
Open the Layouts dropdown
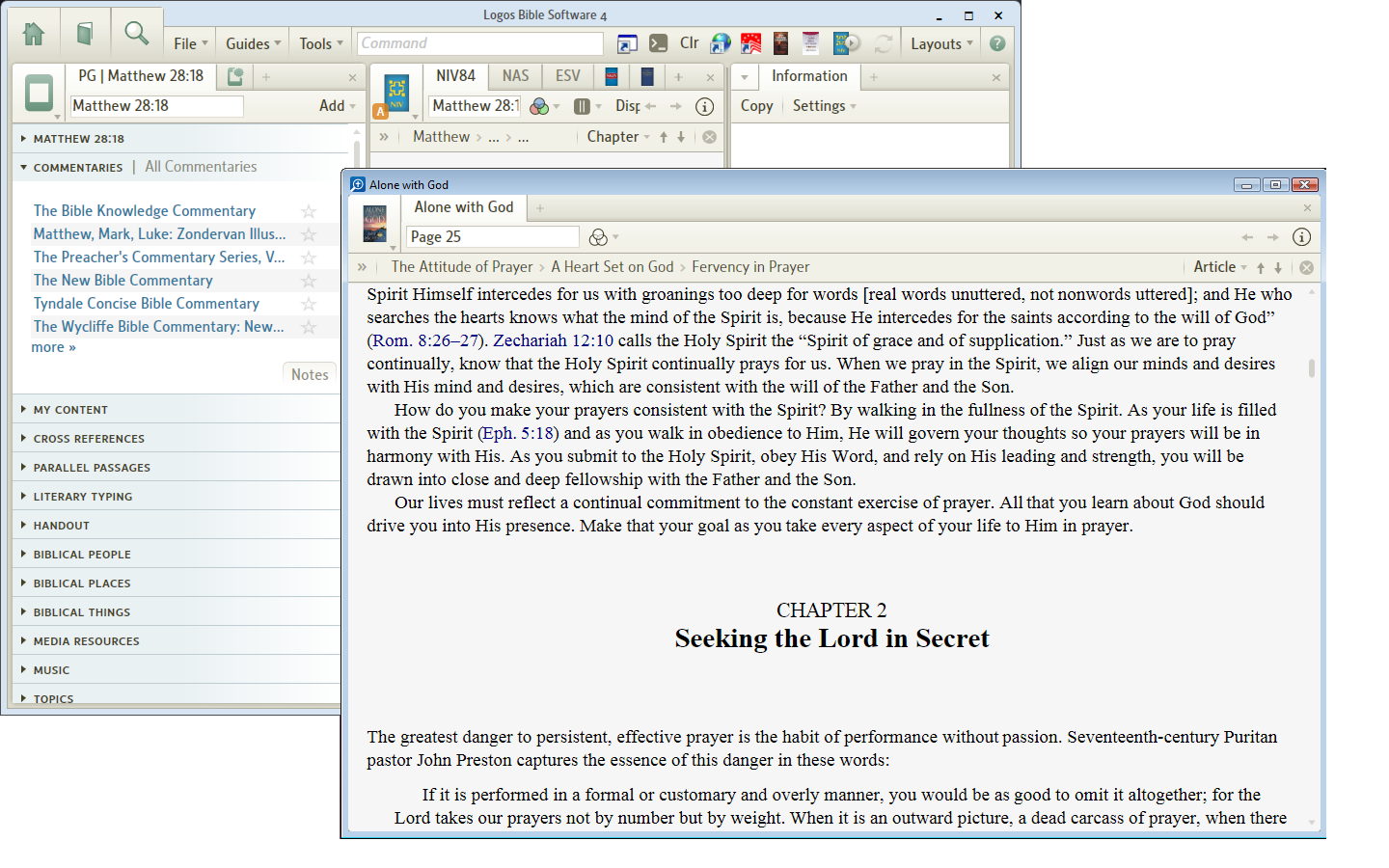coord(941,43)
